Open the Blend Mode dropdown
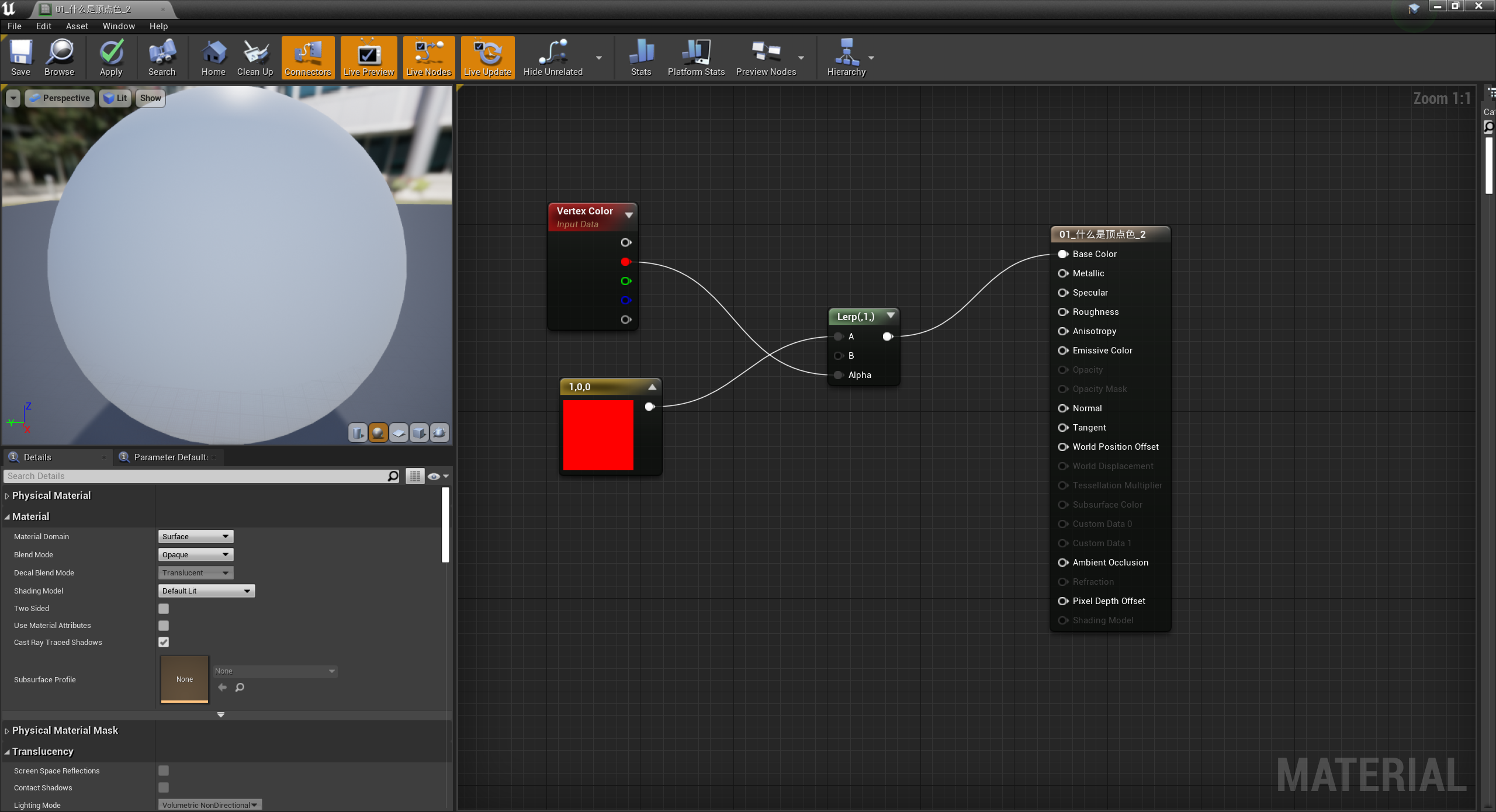 coord(195,554)
